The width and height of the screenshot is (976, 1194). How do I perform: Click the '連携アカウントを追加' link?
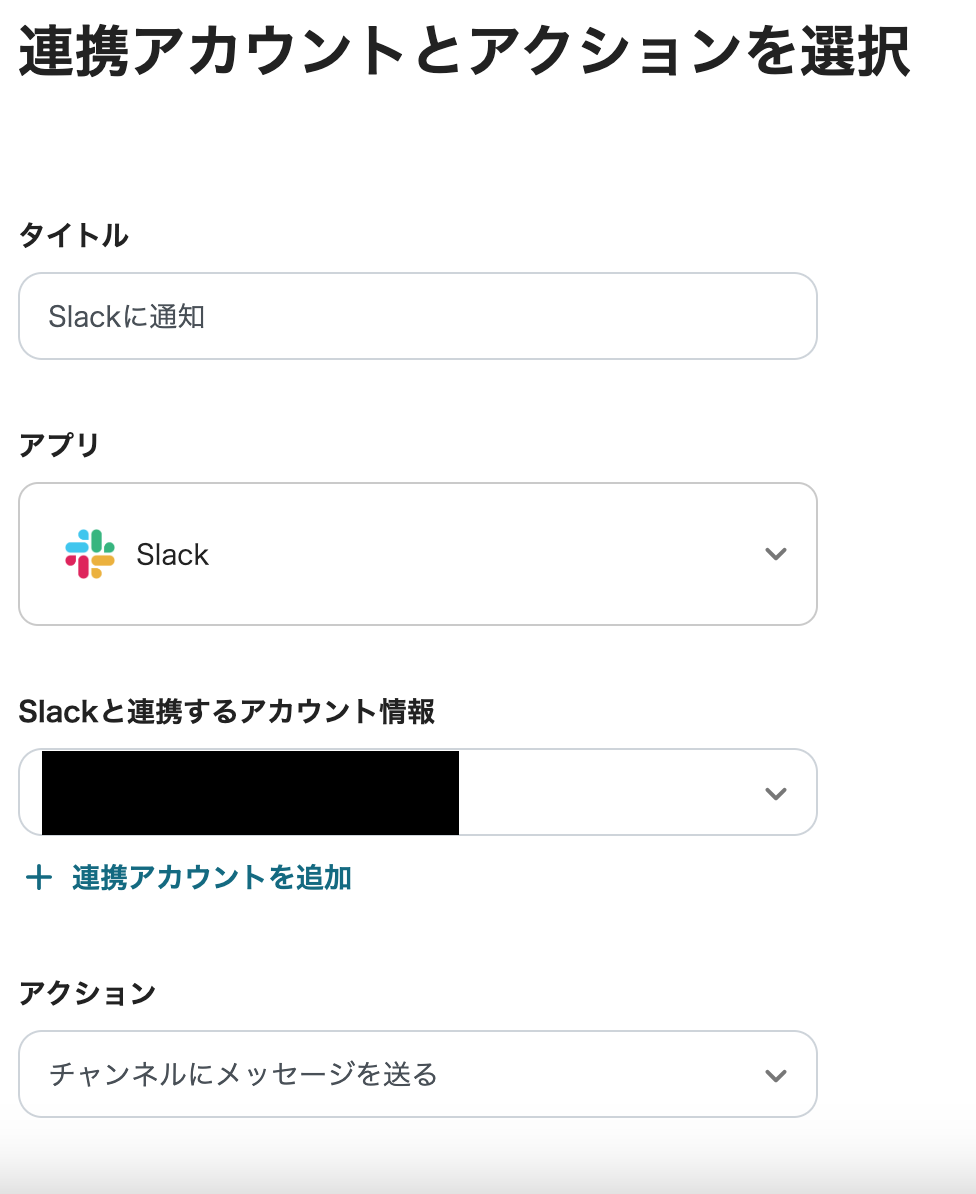click(x=211, y=878)
